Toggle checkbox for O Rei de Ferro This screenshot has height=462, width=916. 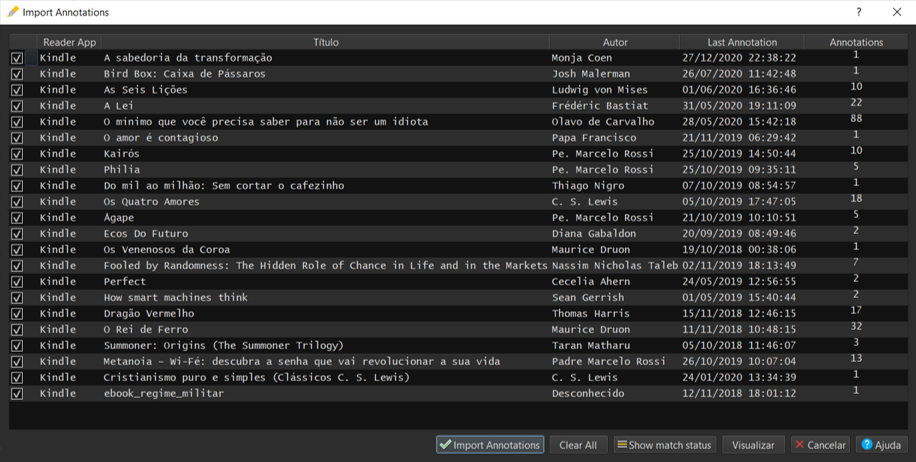17,329
